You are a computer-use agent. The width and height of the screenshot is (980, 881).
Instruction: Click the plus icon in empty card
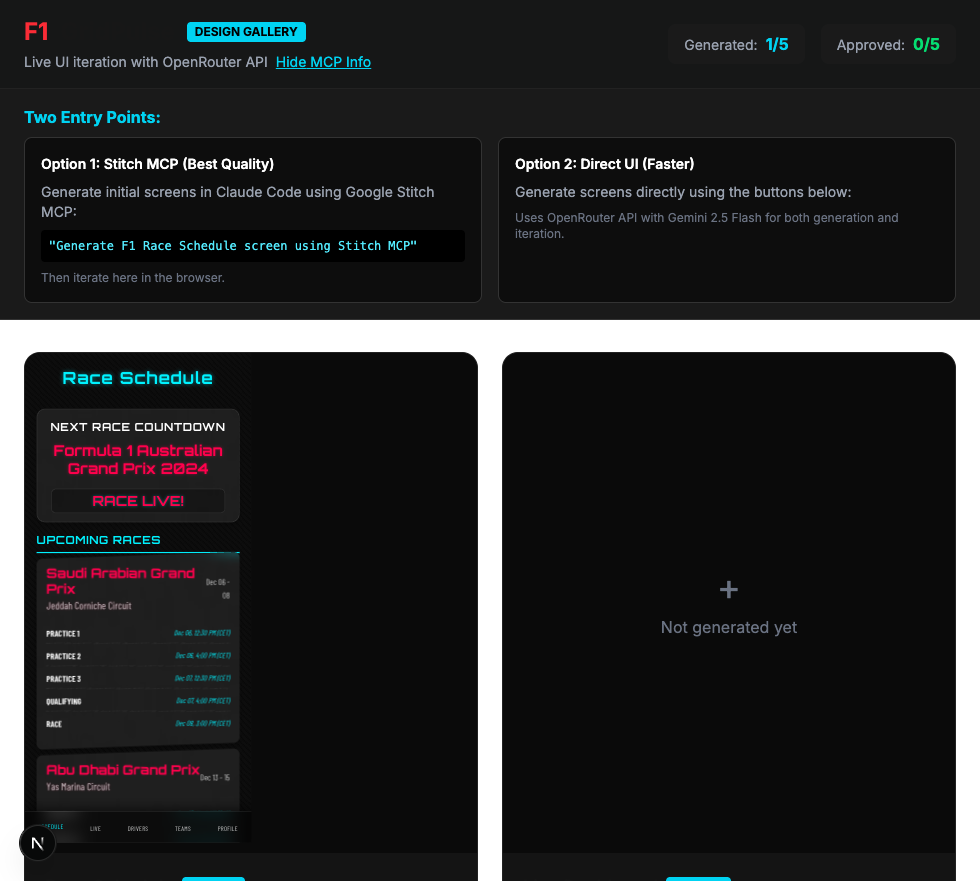tap(729, 590)
